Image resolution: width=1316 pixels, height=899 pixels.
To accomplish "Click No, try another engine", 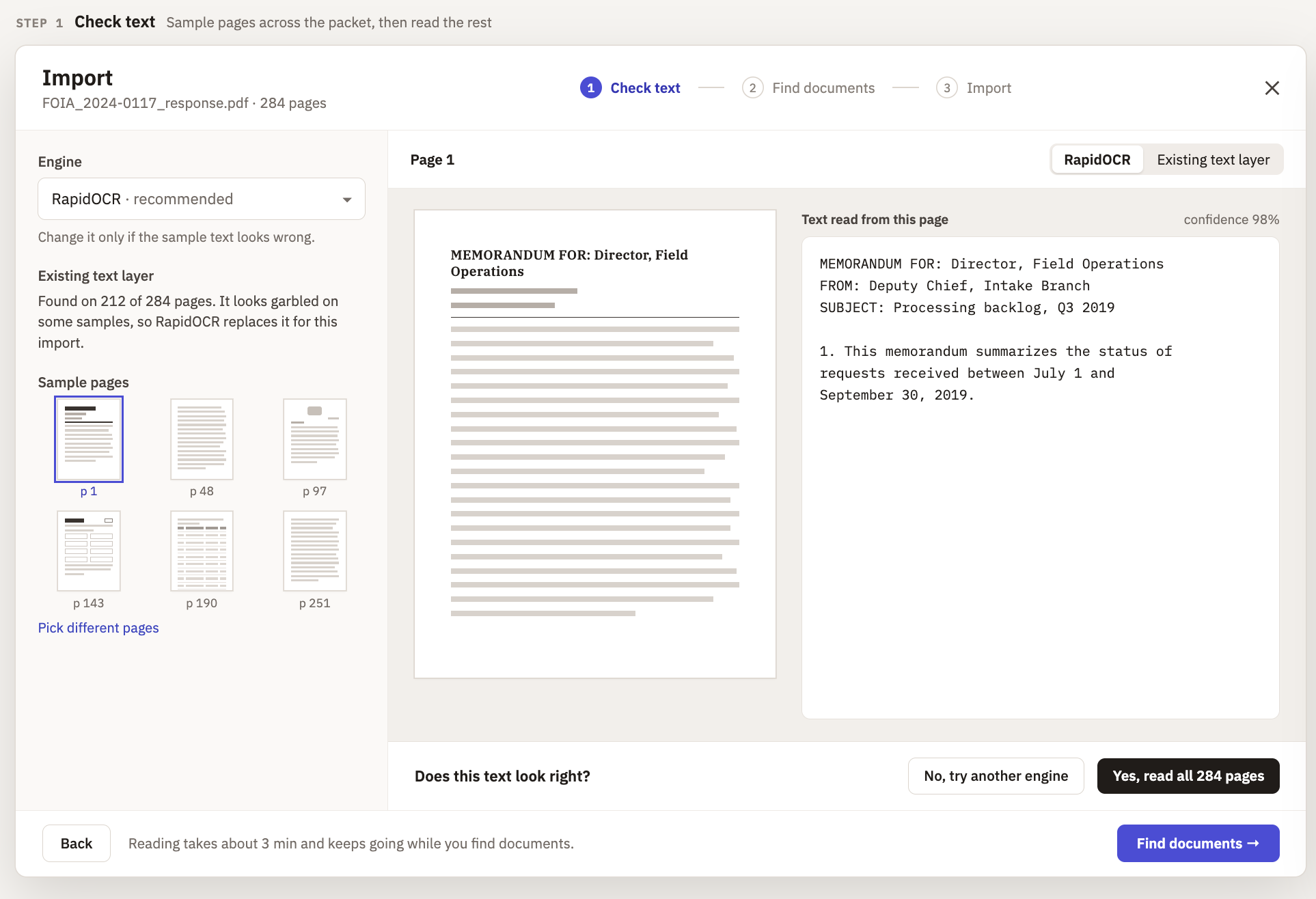I will point(996,776).
